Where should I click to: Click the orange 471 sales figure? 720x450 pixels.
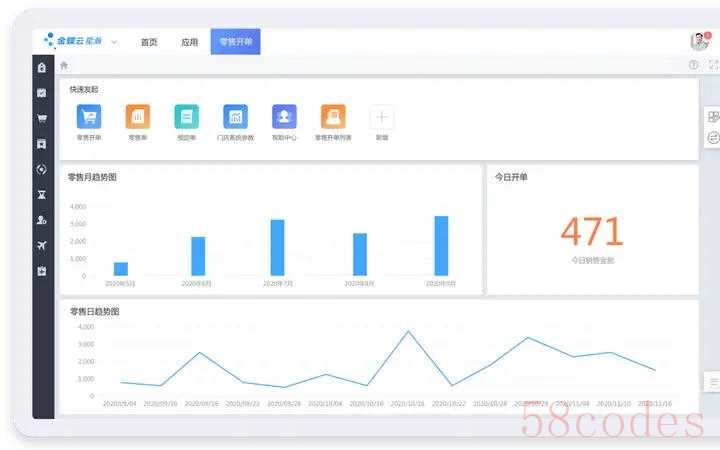[x=592, y=231]
